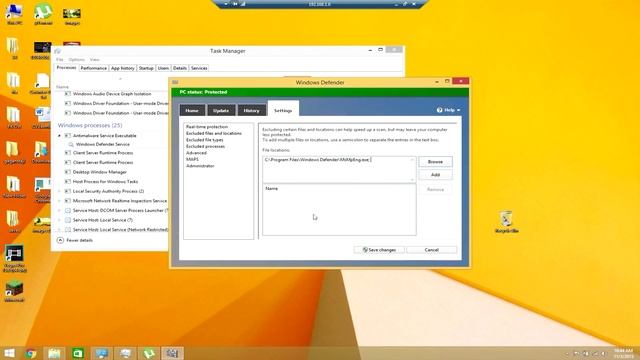The height and width of the screenshot is (360, 640).
Task: Click Windows Audio Device Graph Isolation icon
Action: [68, 94]
